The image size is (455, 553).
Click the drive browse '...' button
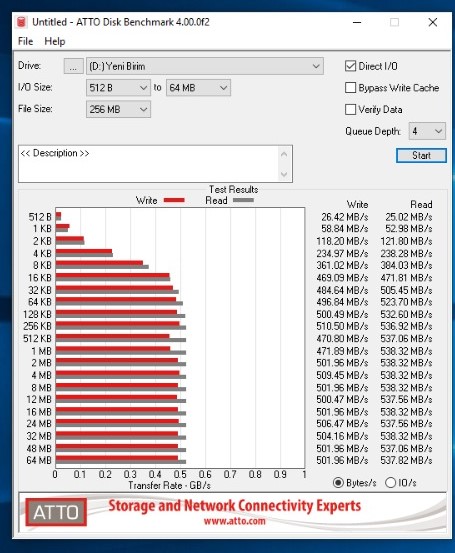pos(73,66)
